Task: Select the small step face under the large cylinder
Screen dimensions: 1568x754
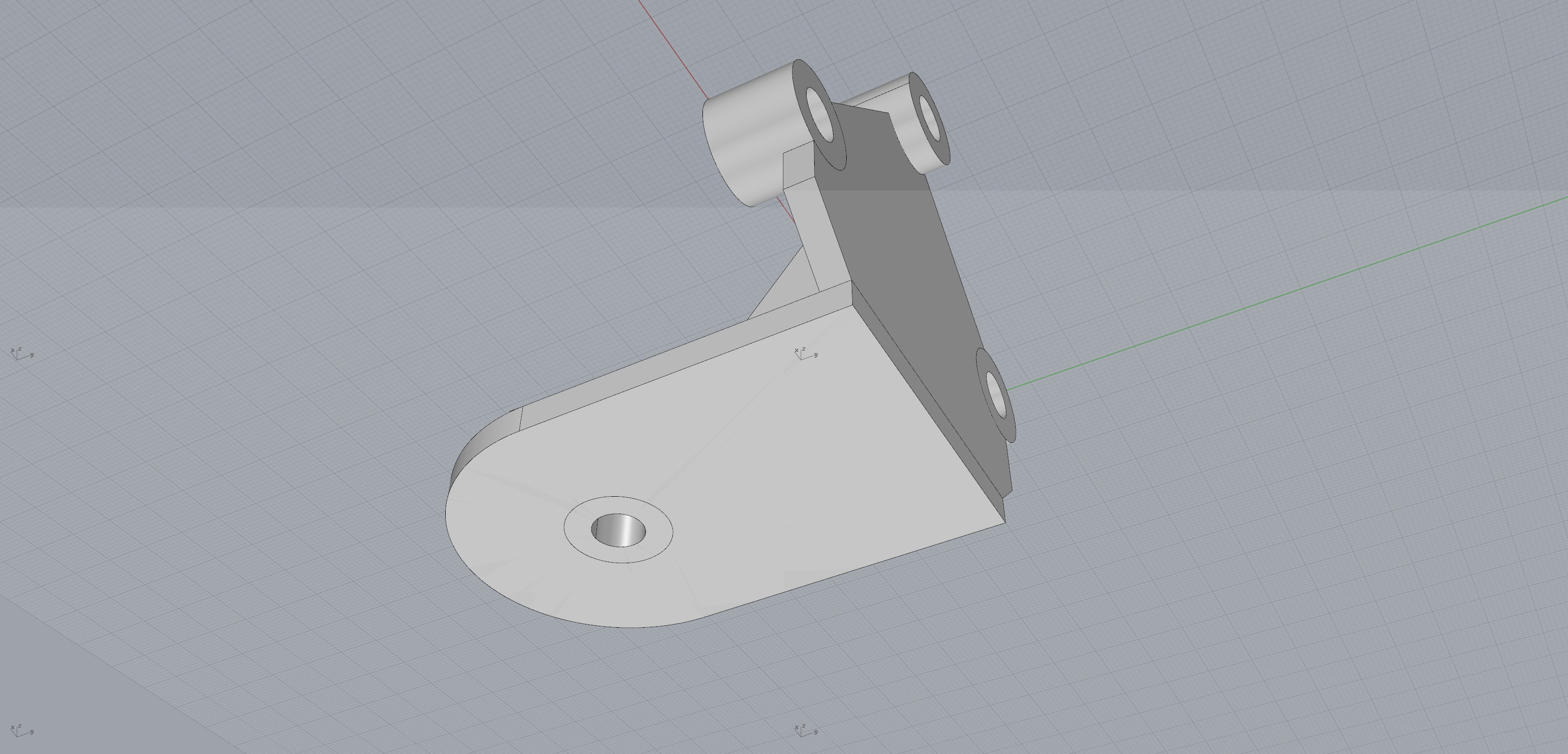Action: [797, 166]
